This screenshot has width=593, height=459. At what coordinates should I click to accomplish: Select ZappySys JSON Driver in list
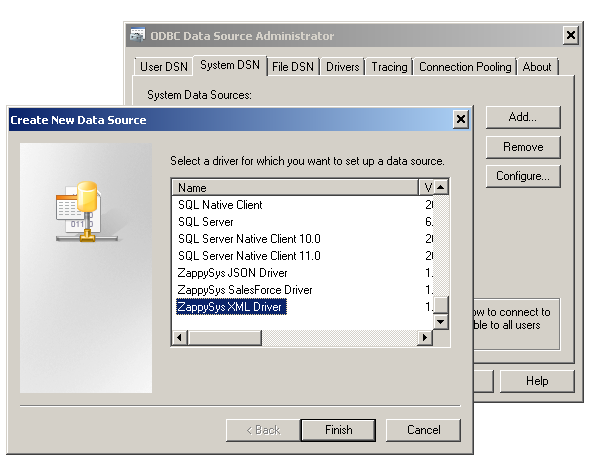tap(232, 273)
